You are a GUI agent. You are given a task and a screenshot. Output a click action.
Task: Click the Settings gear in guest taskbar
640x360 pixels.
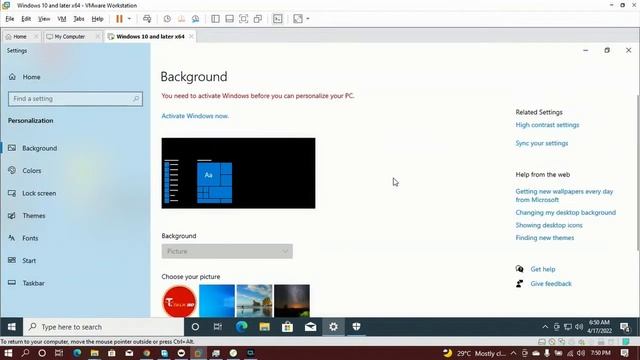click(x=333, y=327)
